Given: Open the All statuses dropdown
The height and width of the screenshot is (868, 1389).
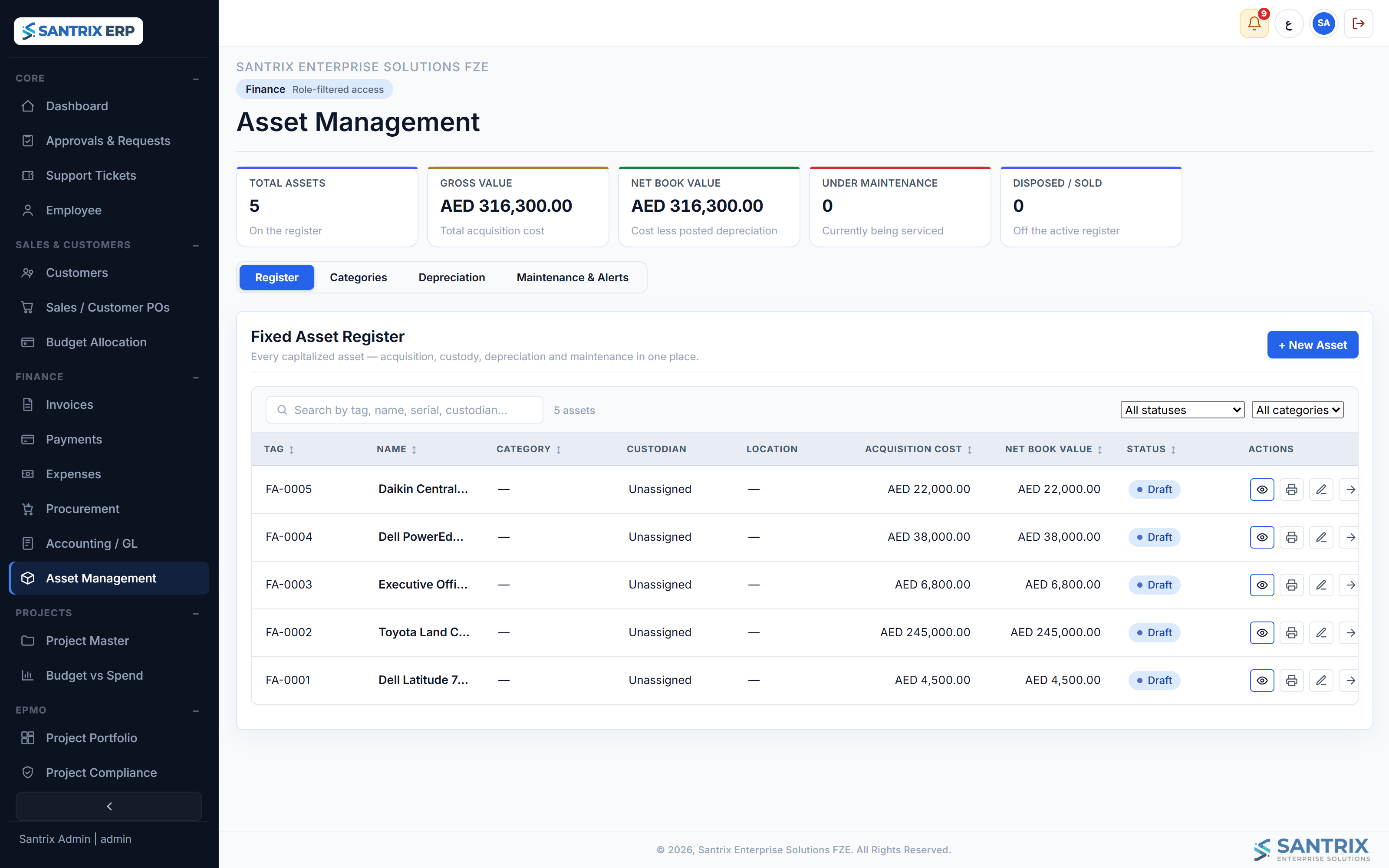Looking at the screenshot, I should pyautogui.click(x=1182, y=409).
